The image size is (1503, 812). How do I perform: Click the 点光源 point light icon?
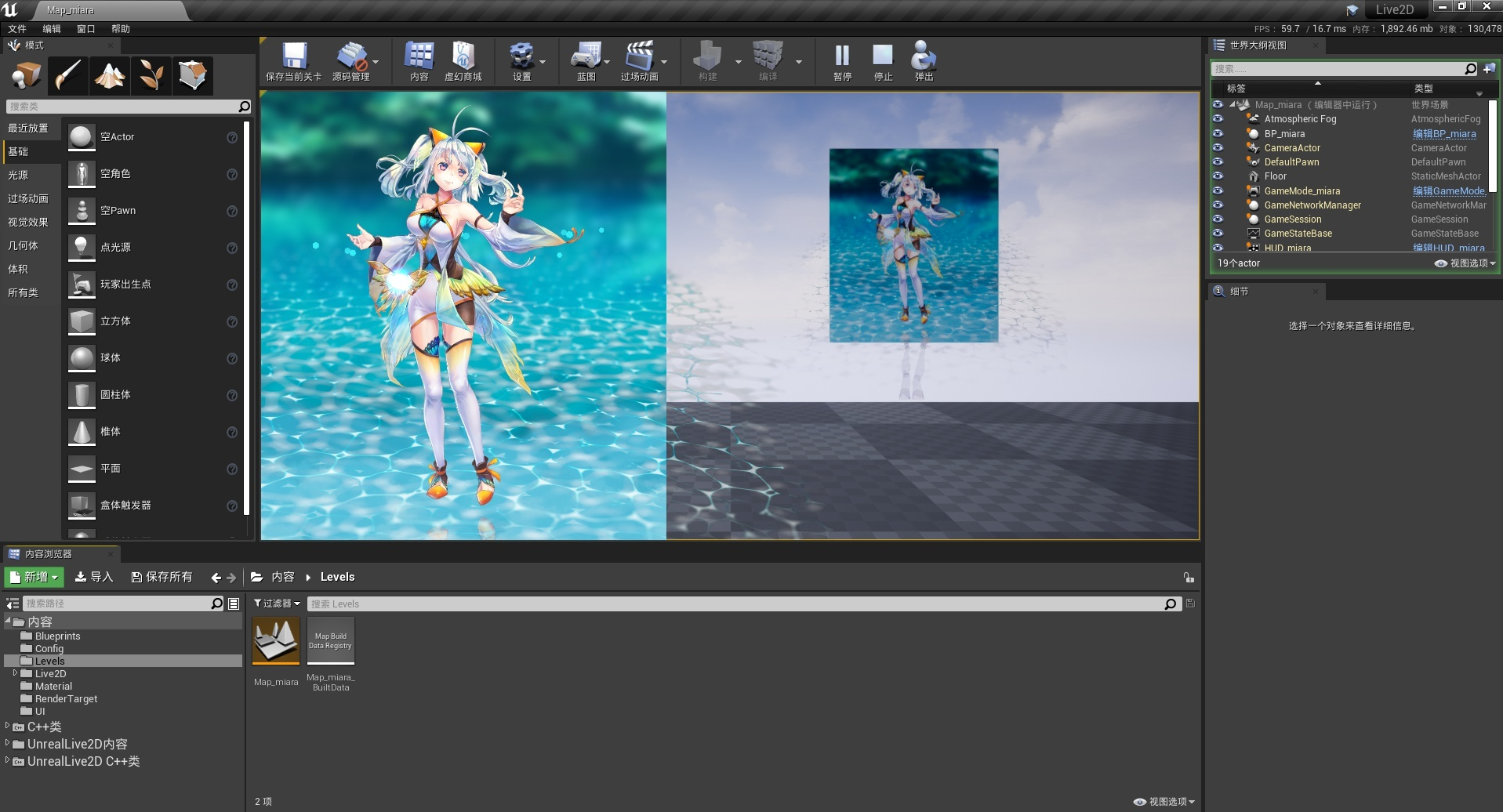pyautogui.click(x=82, y=248)
